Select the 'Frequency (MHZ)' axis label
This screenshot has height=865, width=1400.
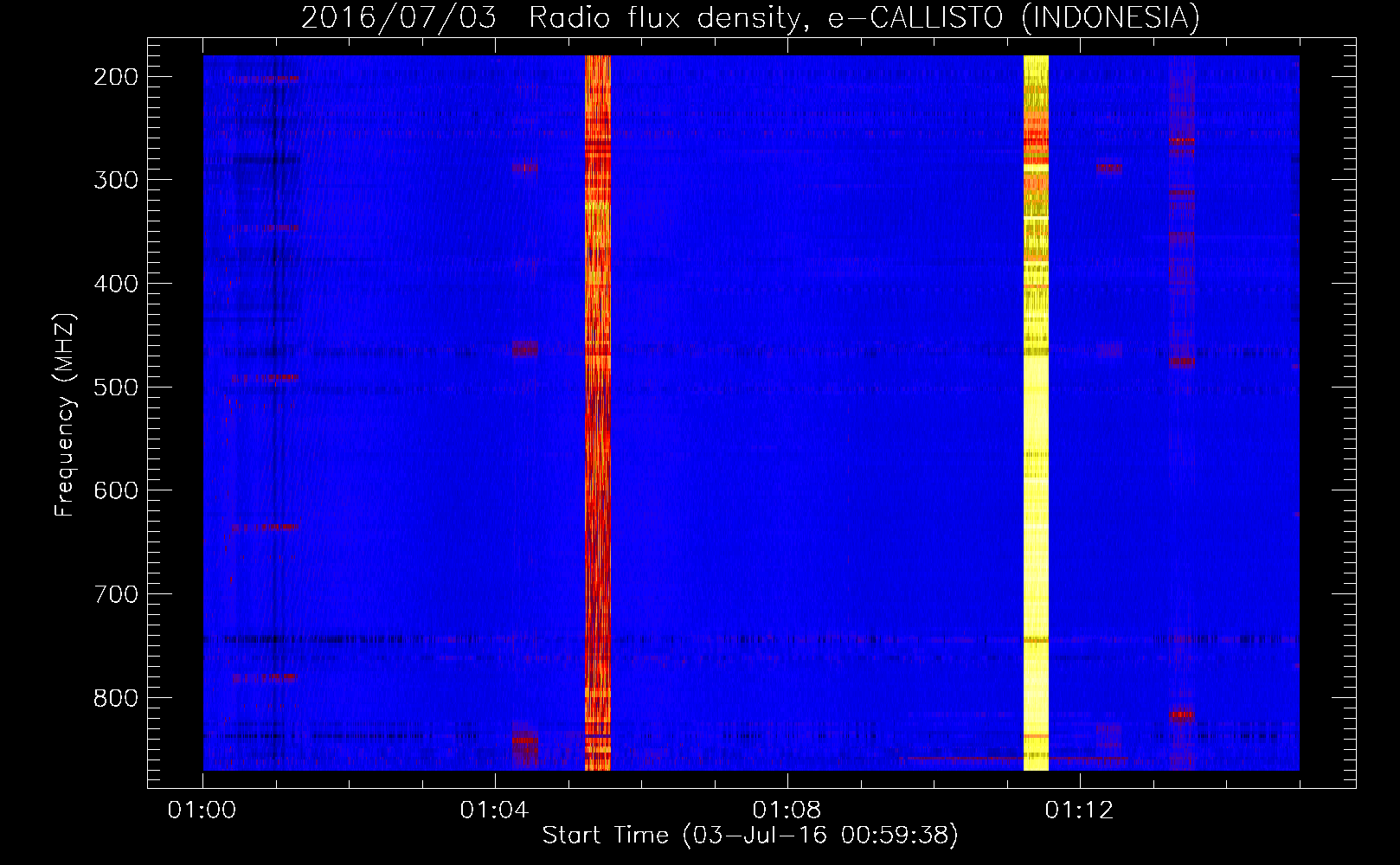(x=65, y=415)
